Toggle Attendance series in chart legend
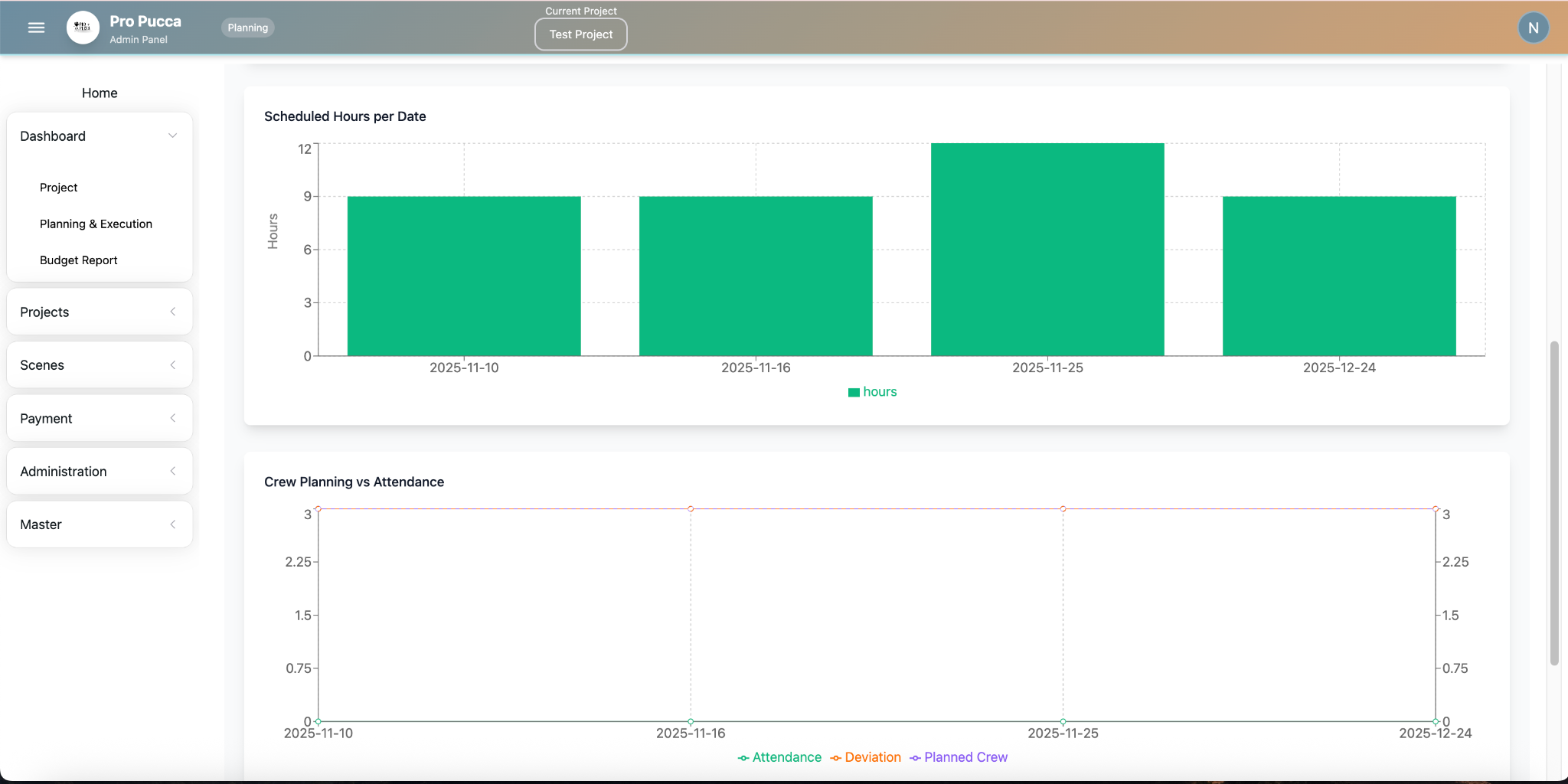Screen dimensions: 1568x784 pyautogui.click(x=779, y=757)
